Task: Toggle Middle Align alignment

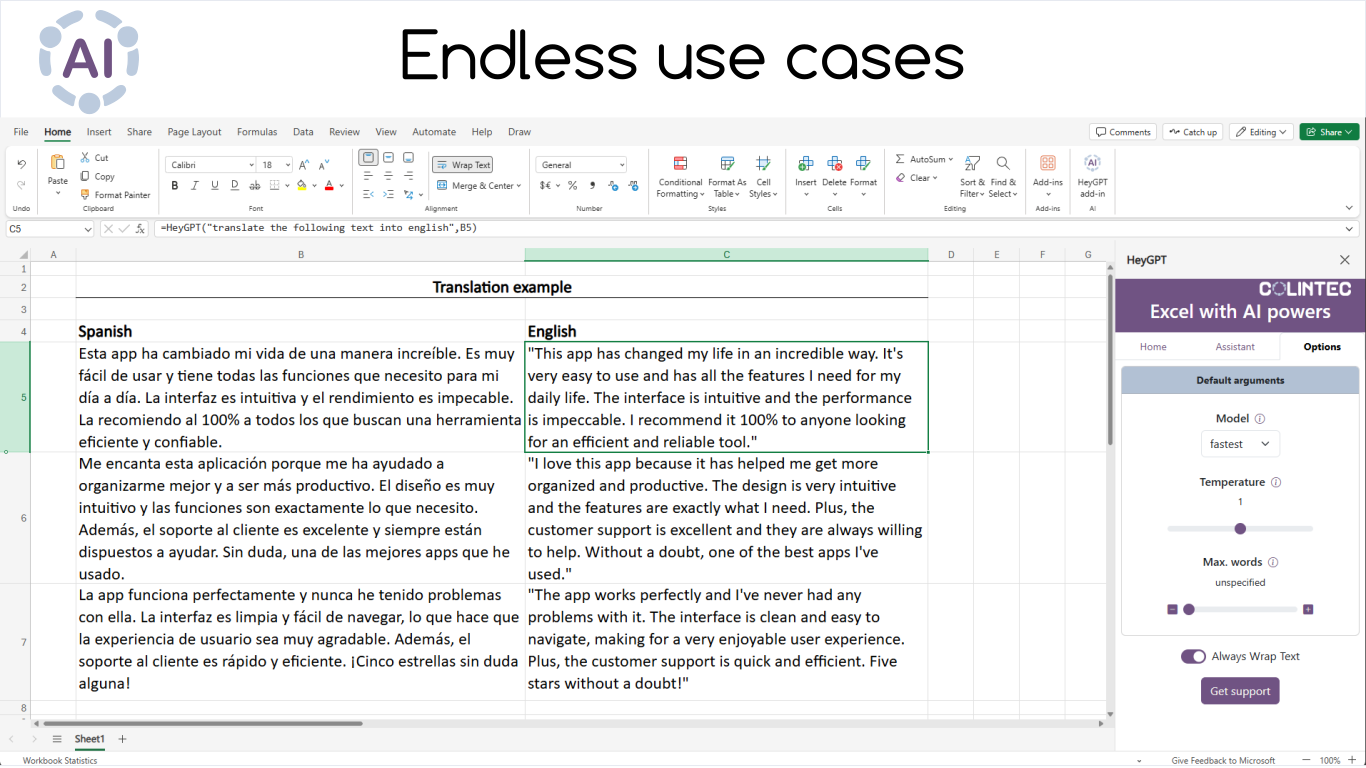Action: 388,158
